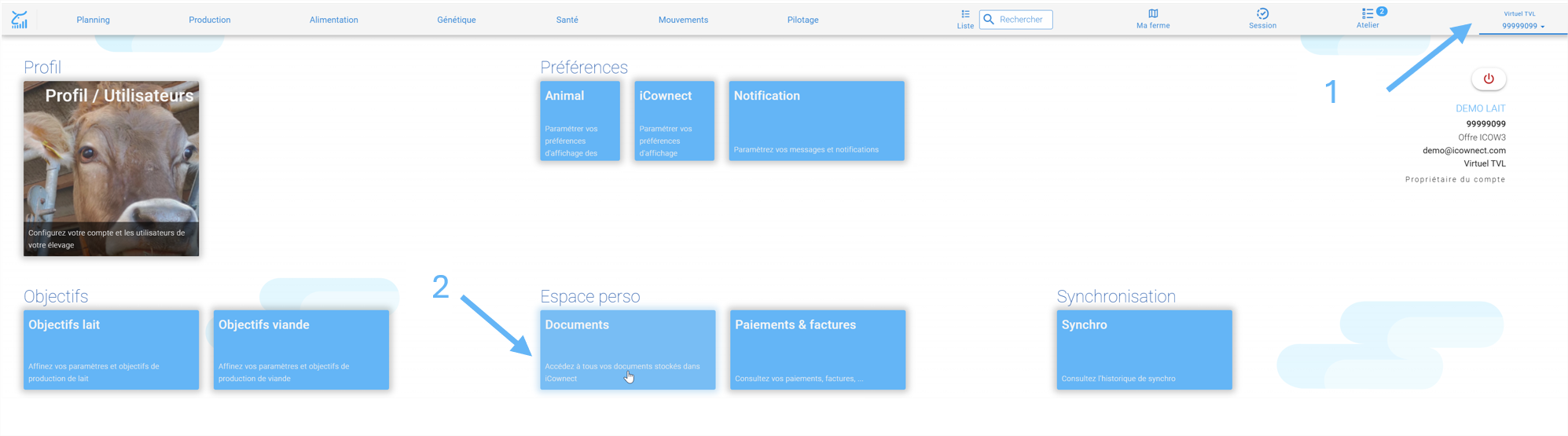Open the Objectifs lait tile

point(111,350)
